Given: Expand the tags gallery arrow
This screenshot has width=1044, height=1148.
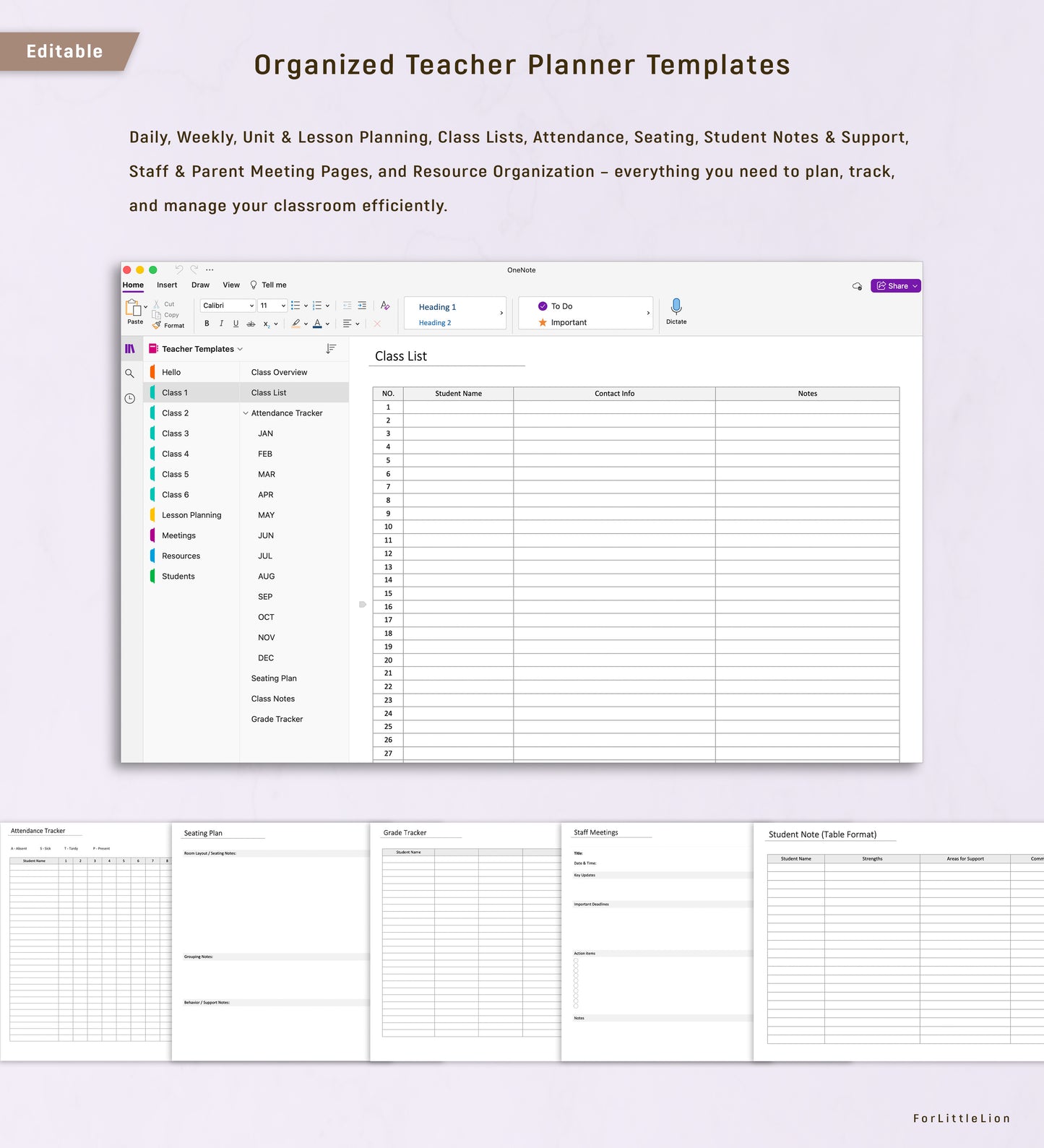Looking at the screenshot, I should click(x=648, y=313).
